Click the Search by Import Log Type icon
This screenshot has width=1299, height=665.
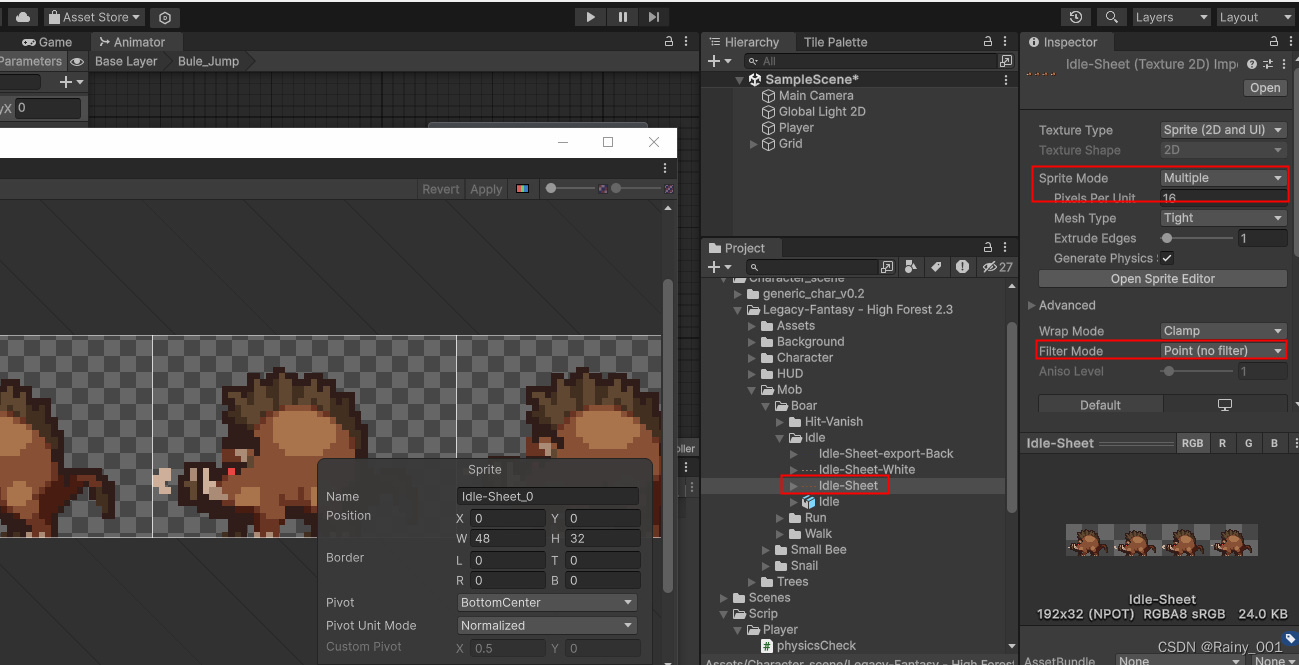(962, 267)
